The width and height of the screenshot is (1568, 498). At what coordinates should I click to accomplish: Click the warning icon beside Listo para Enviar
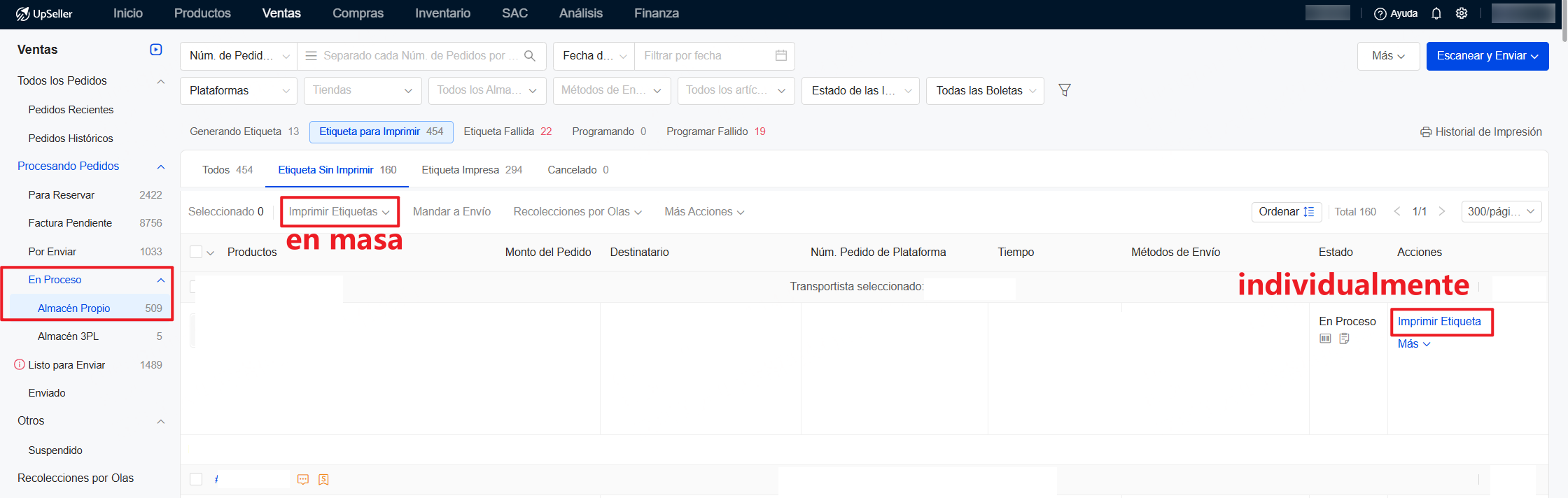[20, 364]
